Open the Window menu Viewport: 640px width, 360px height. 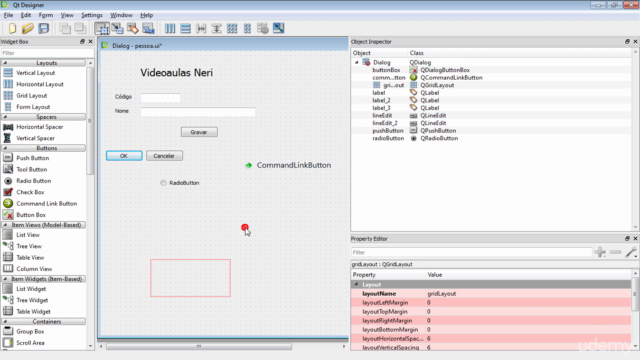(x=121, y=15)
